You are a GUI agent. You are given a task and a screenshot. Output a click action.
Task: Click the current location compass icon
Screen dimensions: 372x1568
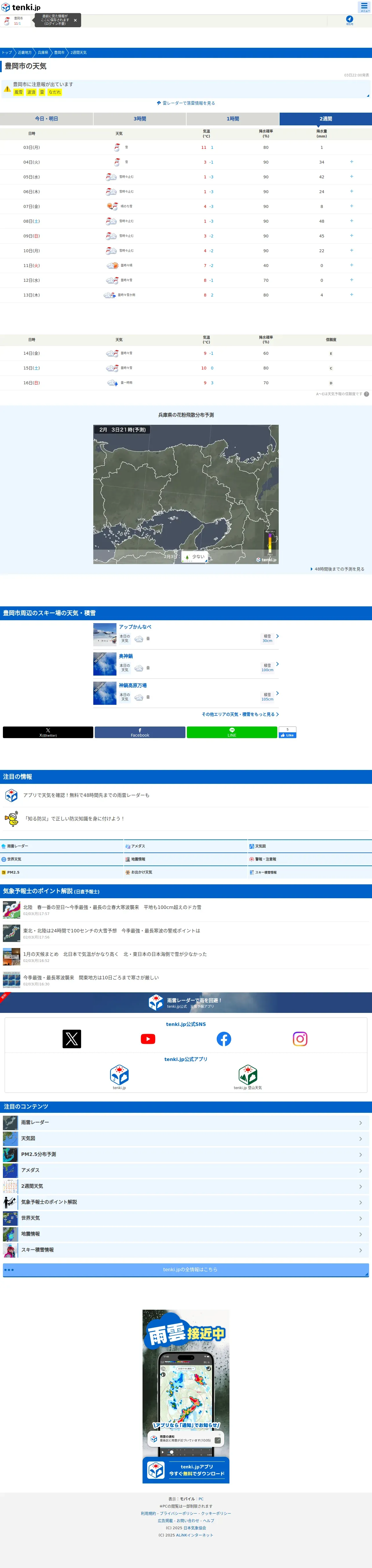click(x=349, y=20)
